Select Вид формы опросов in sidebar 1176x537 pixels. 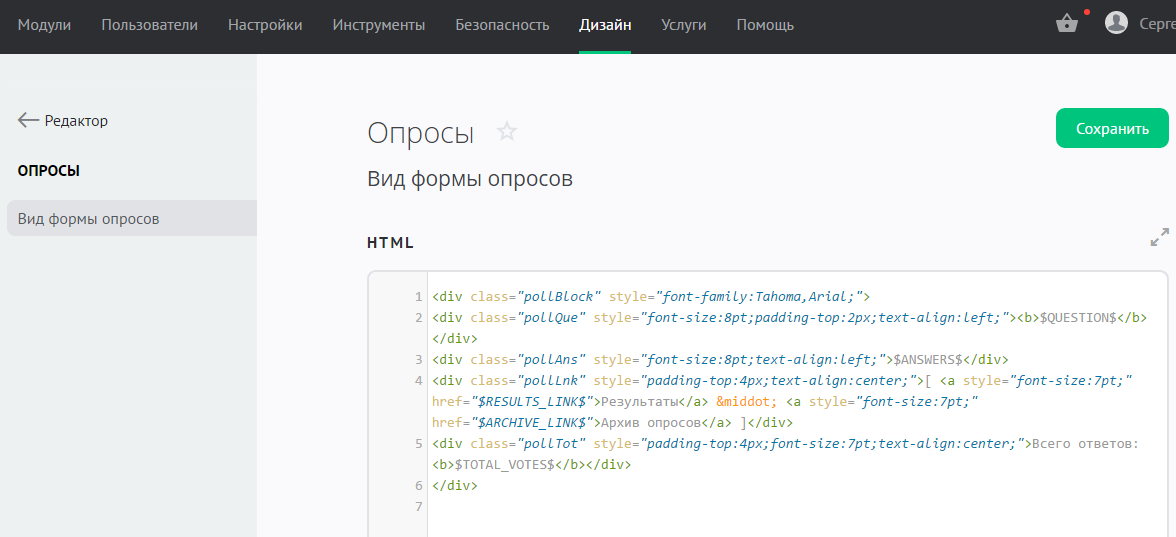tap(89, 219)
